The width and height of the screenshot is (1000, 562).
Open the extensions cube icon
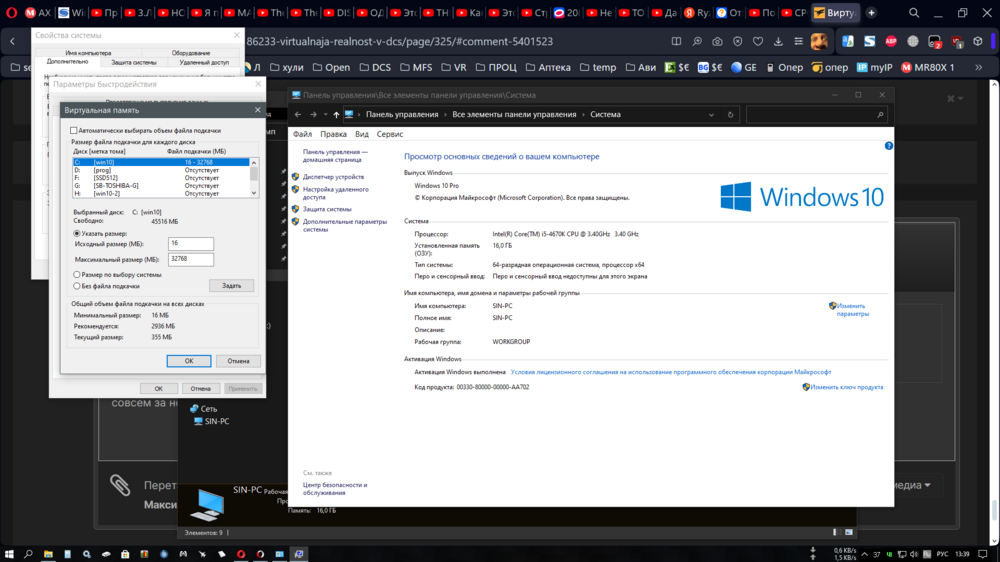coord(978,41)
